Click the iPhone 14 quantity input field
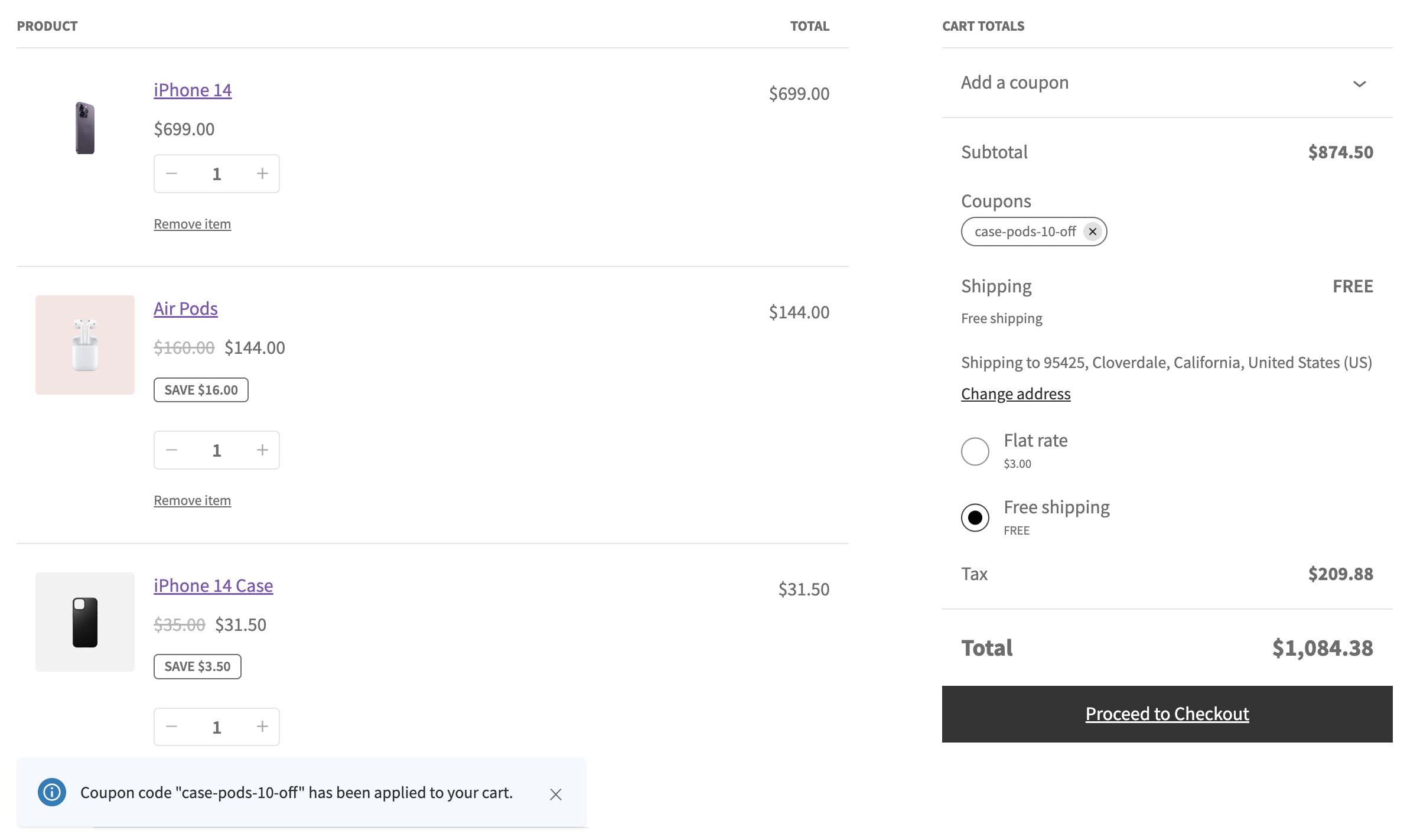Viewport: 1407px width, 840px height. click(x=217, y=173)
